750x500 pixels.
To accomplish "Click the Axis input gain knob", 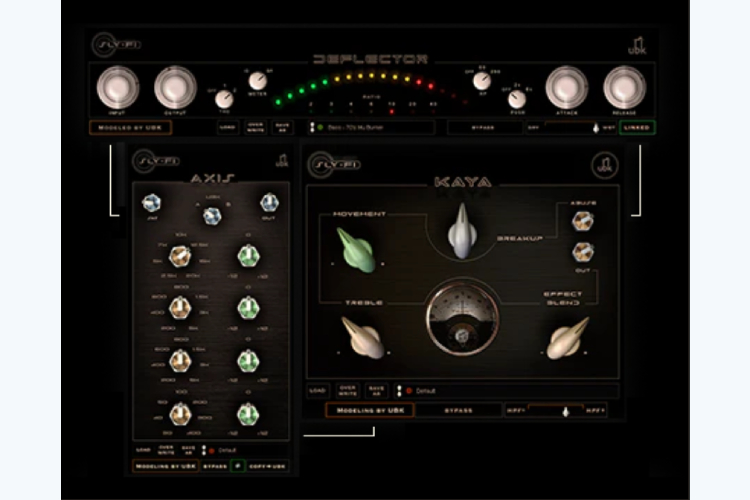I will pos(152,203).
